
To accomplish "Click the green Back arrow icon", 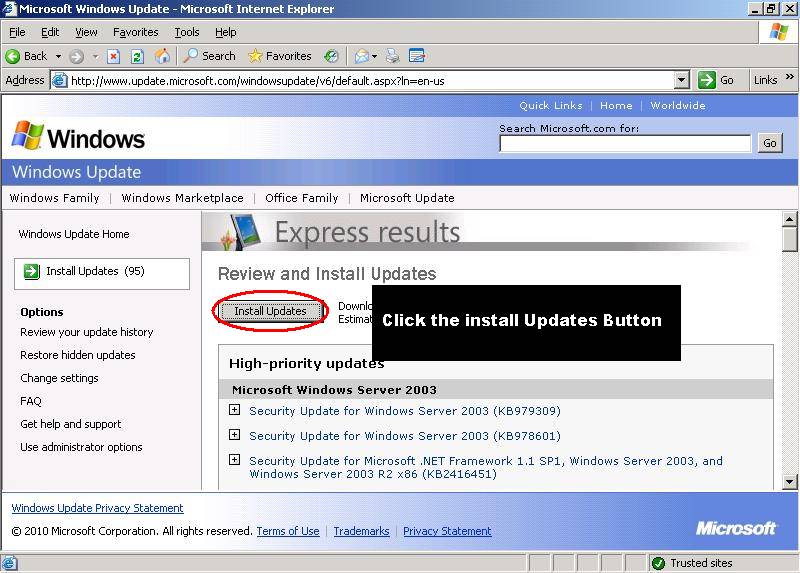I will 13,56.
